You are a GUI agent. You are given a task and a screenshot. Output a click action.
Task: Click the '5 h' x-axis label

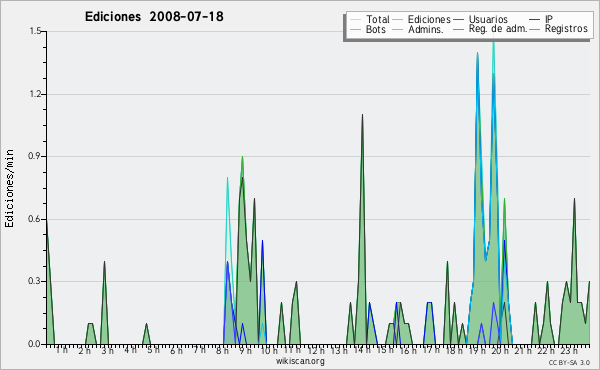coord(153,350)
